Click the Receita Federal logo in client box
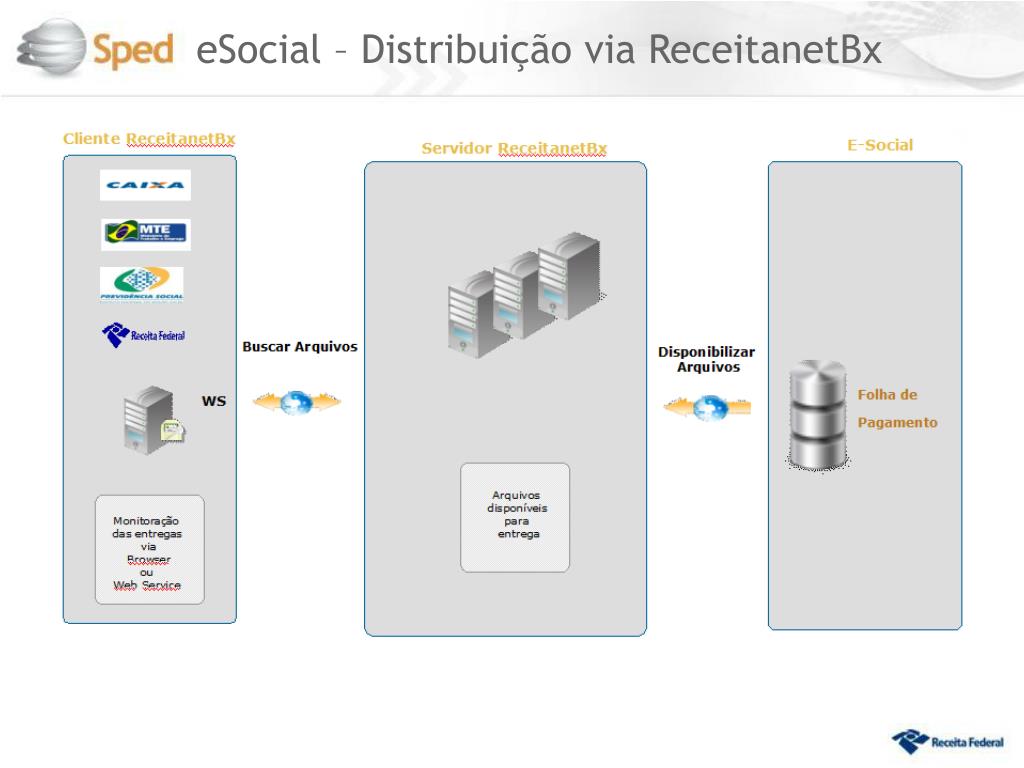 coord(144,335)
